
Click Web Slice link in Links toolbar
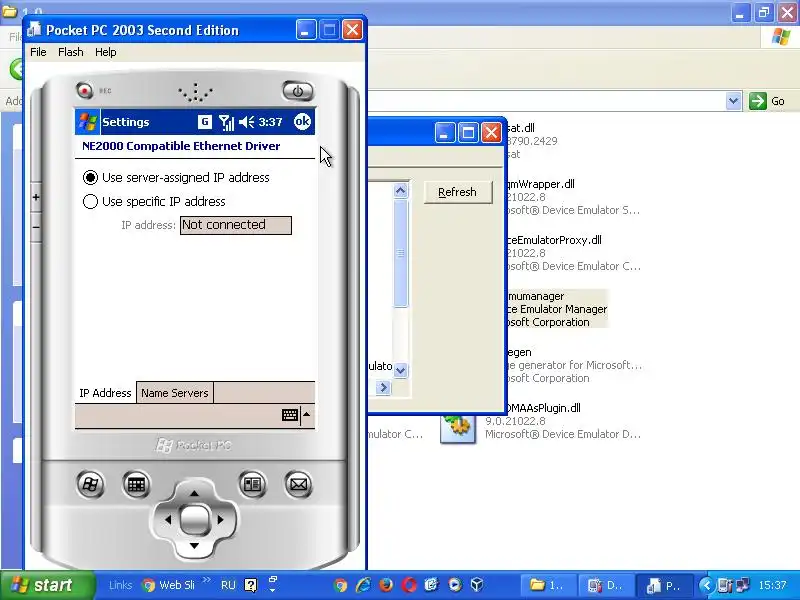(x=170, y=585)
